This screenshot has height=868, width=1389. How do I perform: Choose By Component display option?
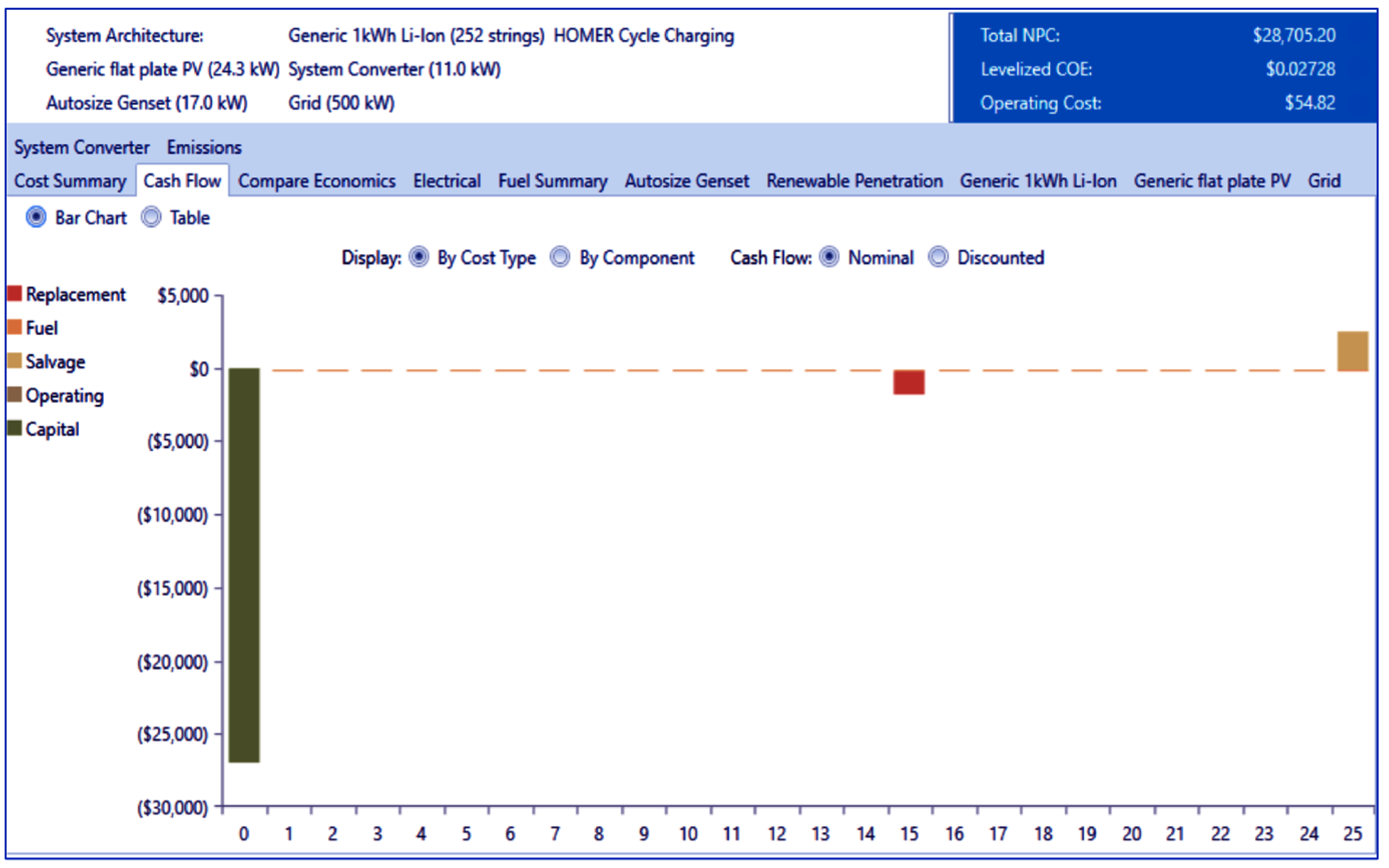[x=560, y=257]
